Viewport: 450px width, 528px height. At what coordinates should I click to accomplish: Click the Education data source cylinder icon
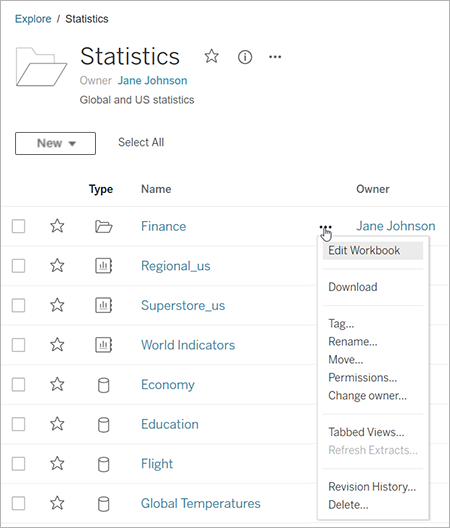tap(103, 425)
